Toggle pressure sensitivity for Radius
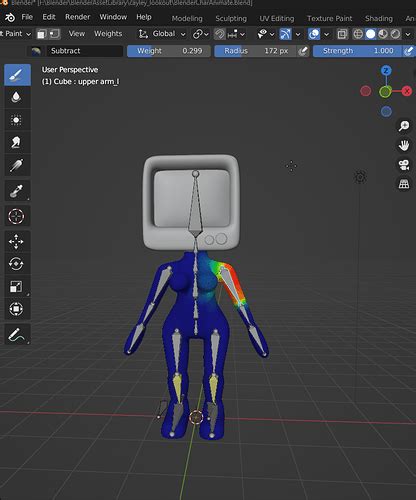Image resolution: width=416 pixels, height=500 pixels. click(303, 51)
